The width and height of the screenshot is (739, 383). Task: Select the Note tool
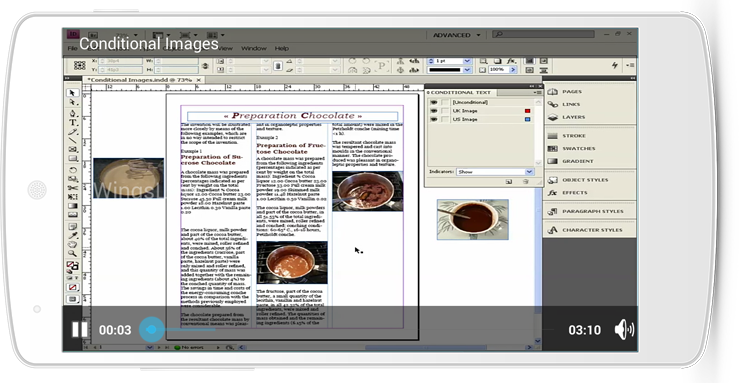[x=72, y=227]
